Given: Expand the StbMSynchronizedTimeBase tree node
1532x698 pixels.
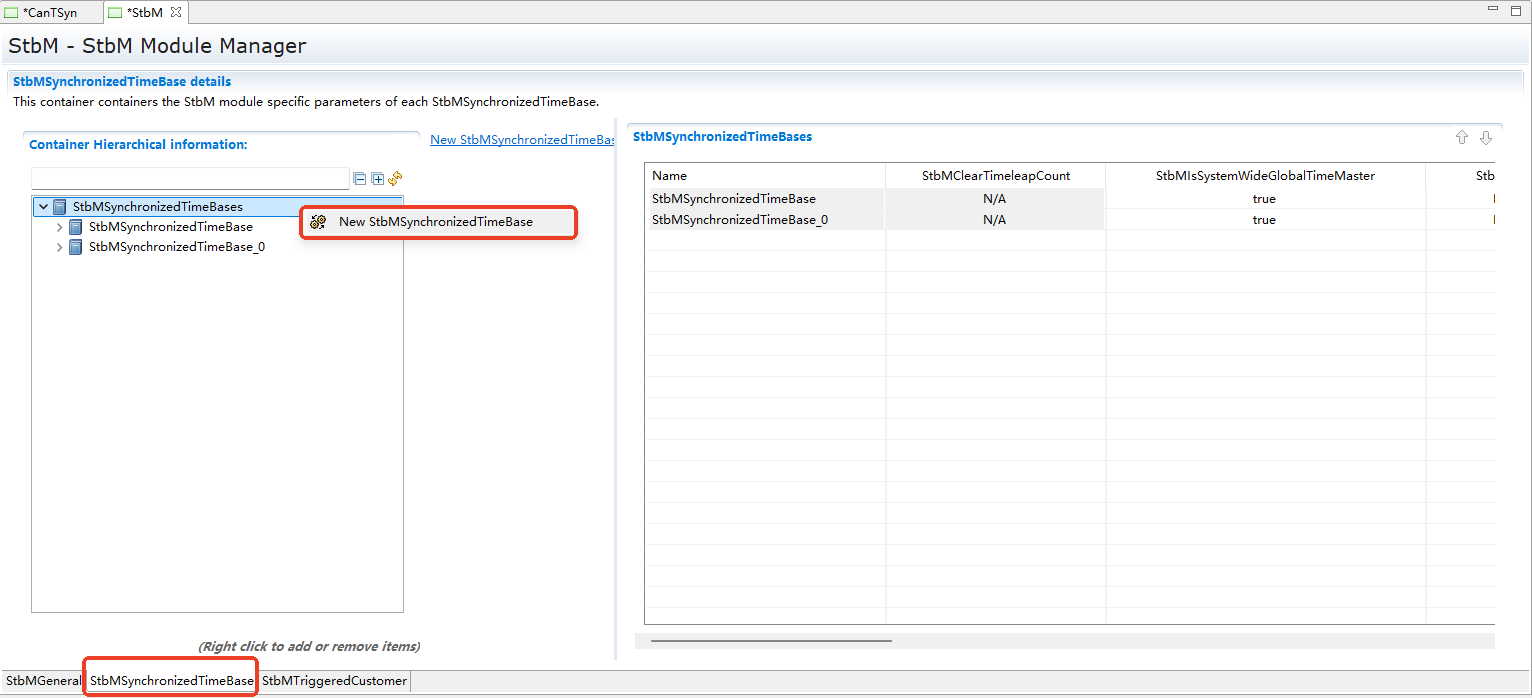Looking at the screenshot, I should [60, 227].
